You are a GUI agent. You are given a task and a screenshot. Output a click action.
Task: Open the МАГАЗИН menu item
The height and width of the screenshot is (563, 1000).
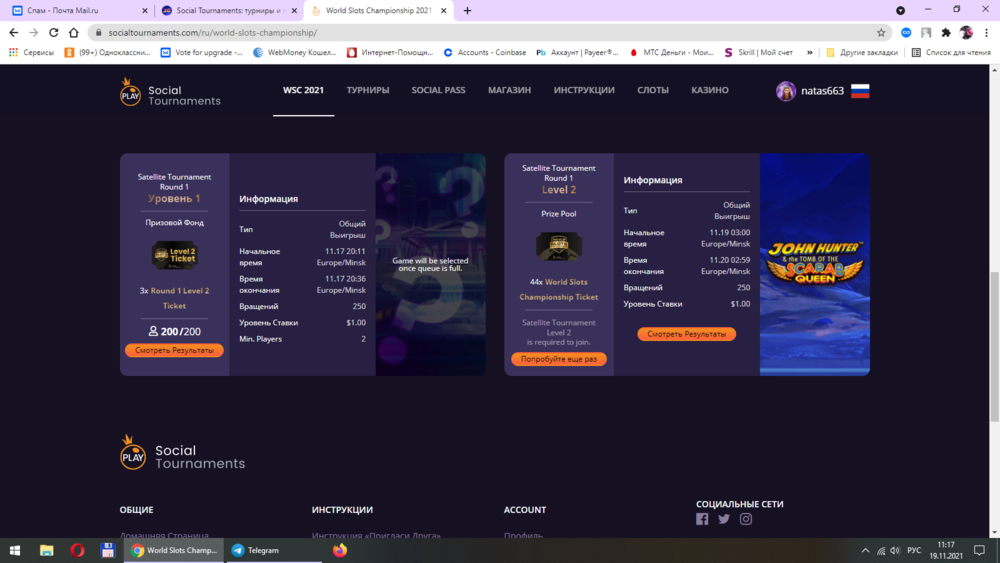coord(510,91)
